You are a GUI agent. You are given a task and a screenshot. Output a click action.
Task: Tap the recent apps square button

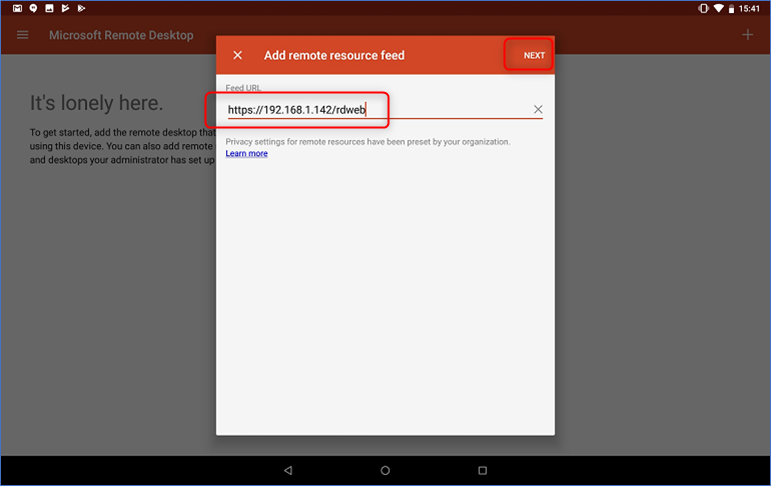click(482, 470)
